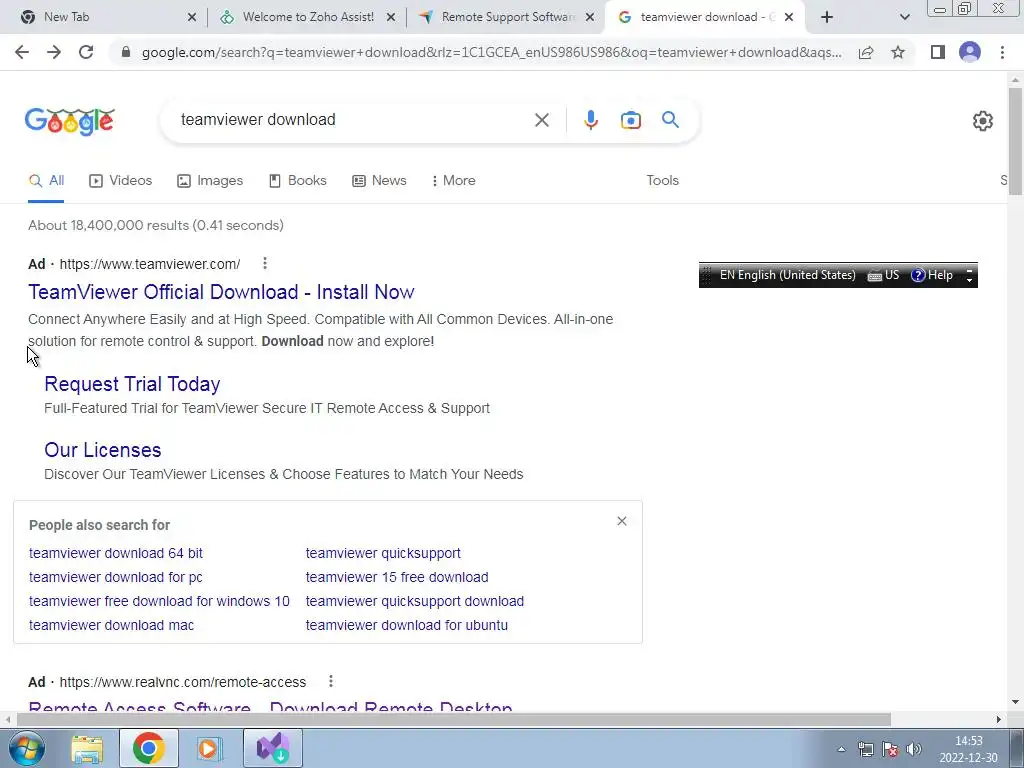Open EN English language selector

coord(787,275)
